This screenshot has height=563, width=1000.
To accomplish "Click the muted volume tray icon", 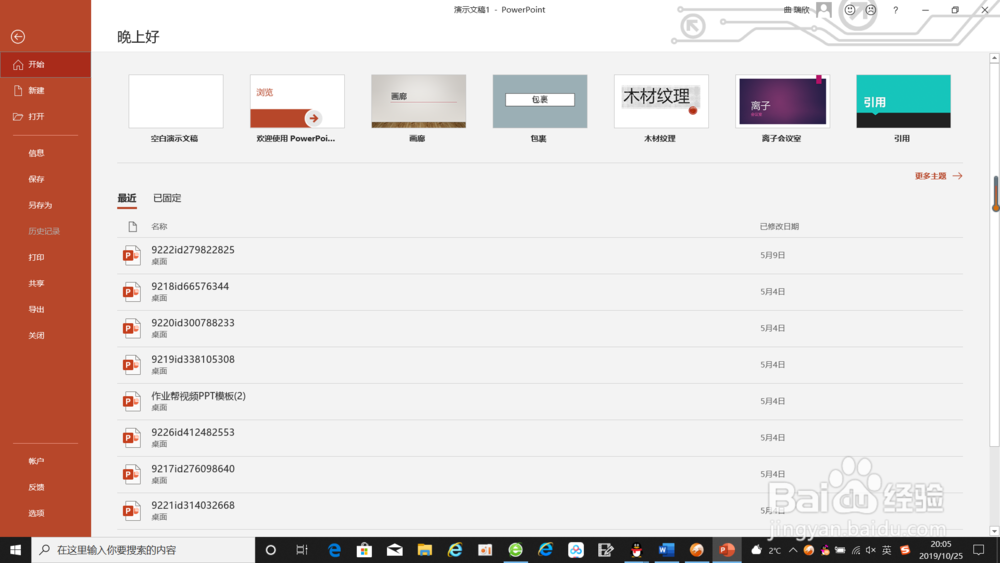I will pos(871,550).
